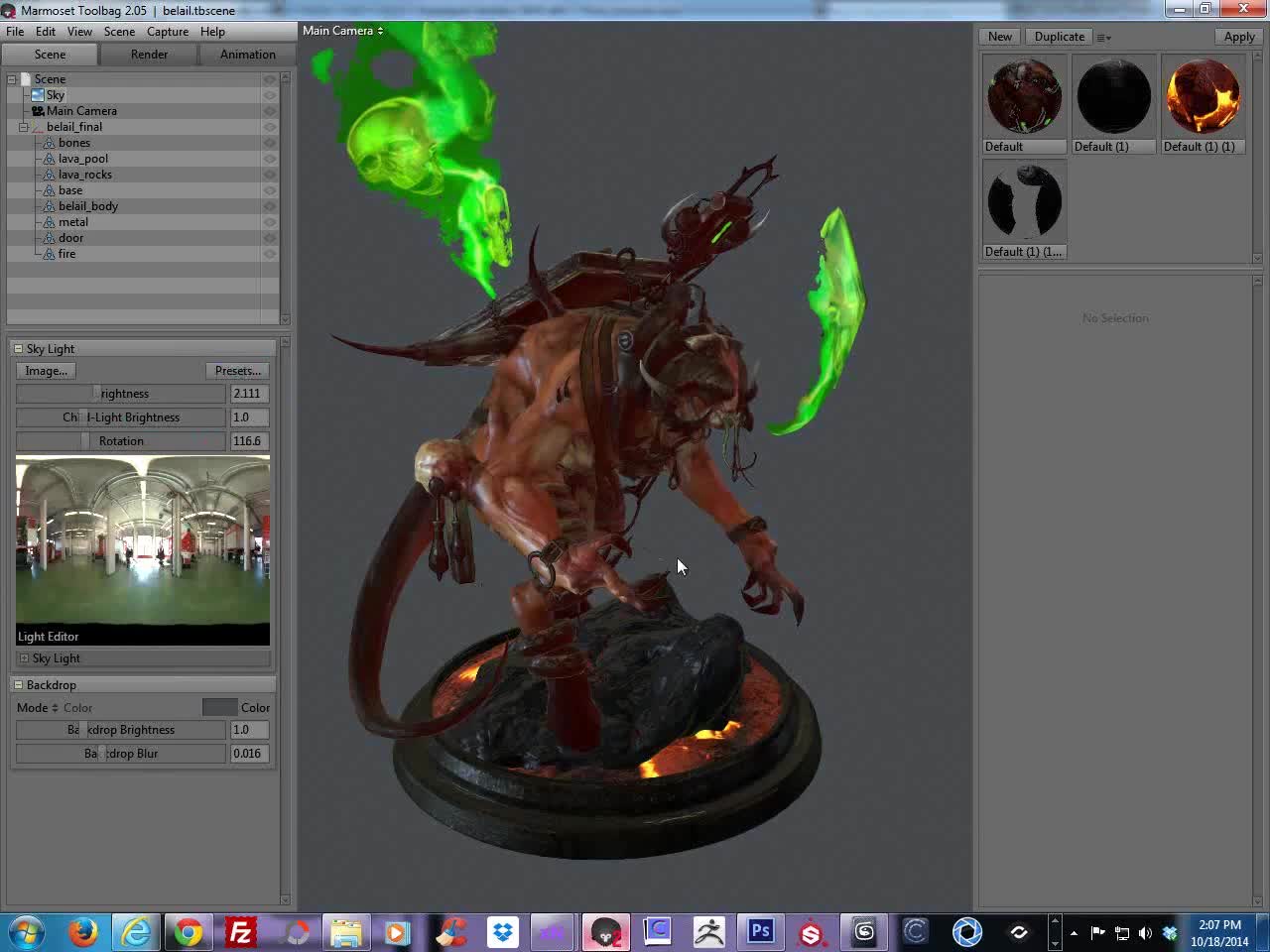
Task: Click the axis icon beside belail_final
Action: (38, 127)
